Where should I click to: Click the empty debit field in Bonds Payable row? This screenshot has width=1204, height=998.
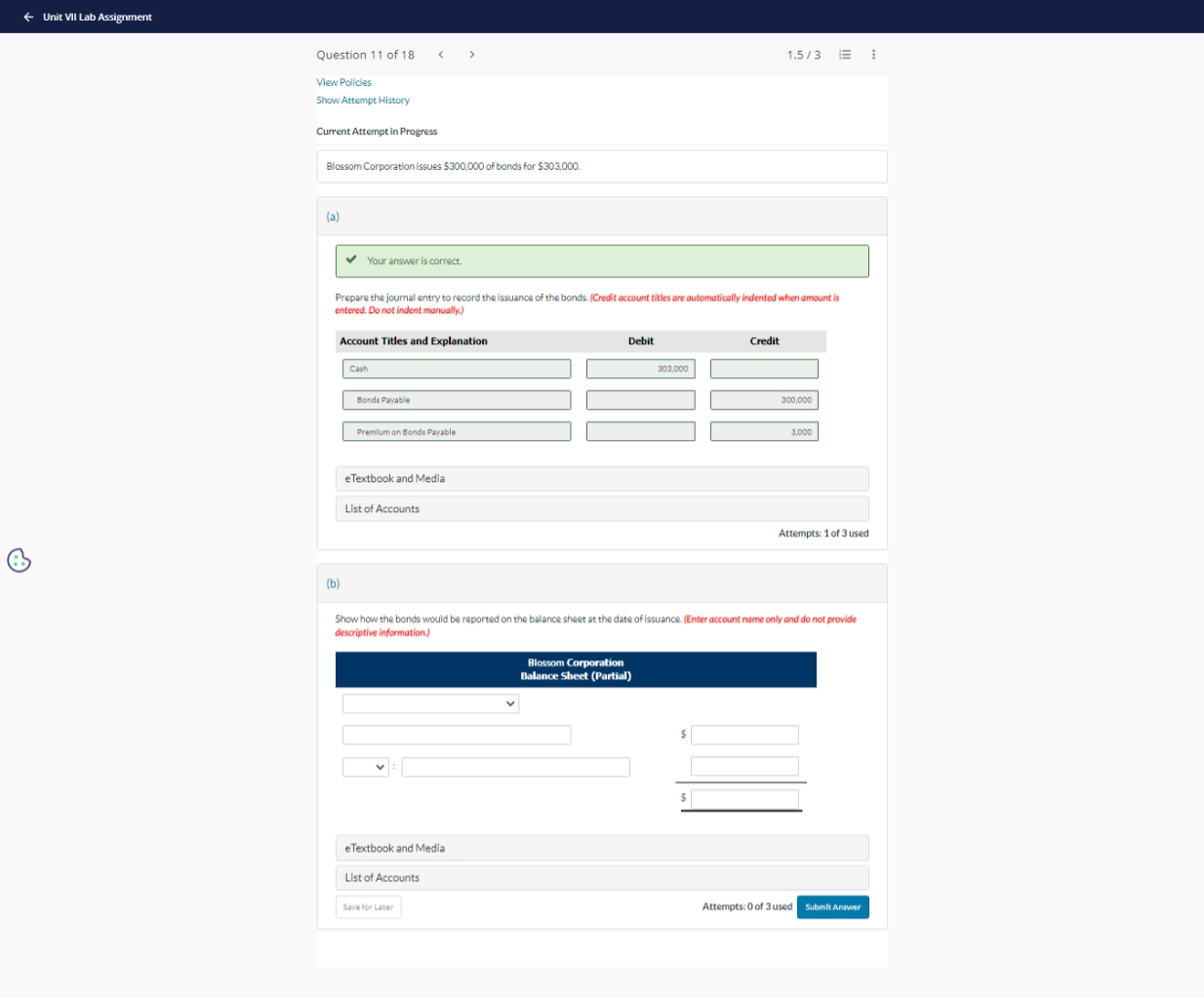click(x=640, y=400)
